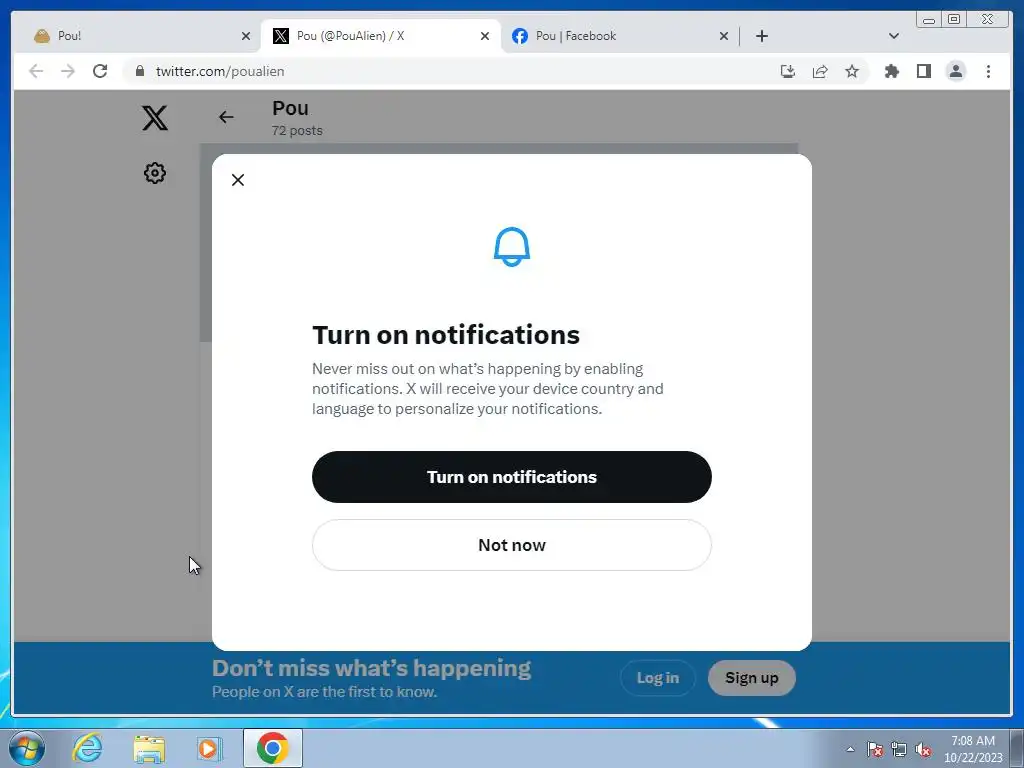Show hidden system tray icons
This screenshot has height=768, width=1024.
tap(850, 749)
